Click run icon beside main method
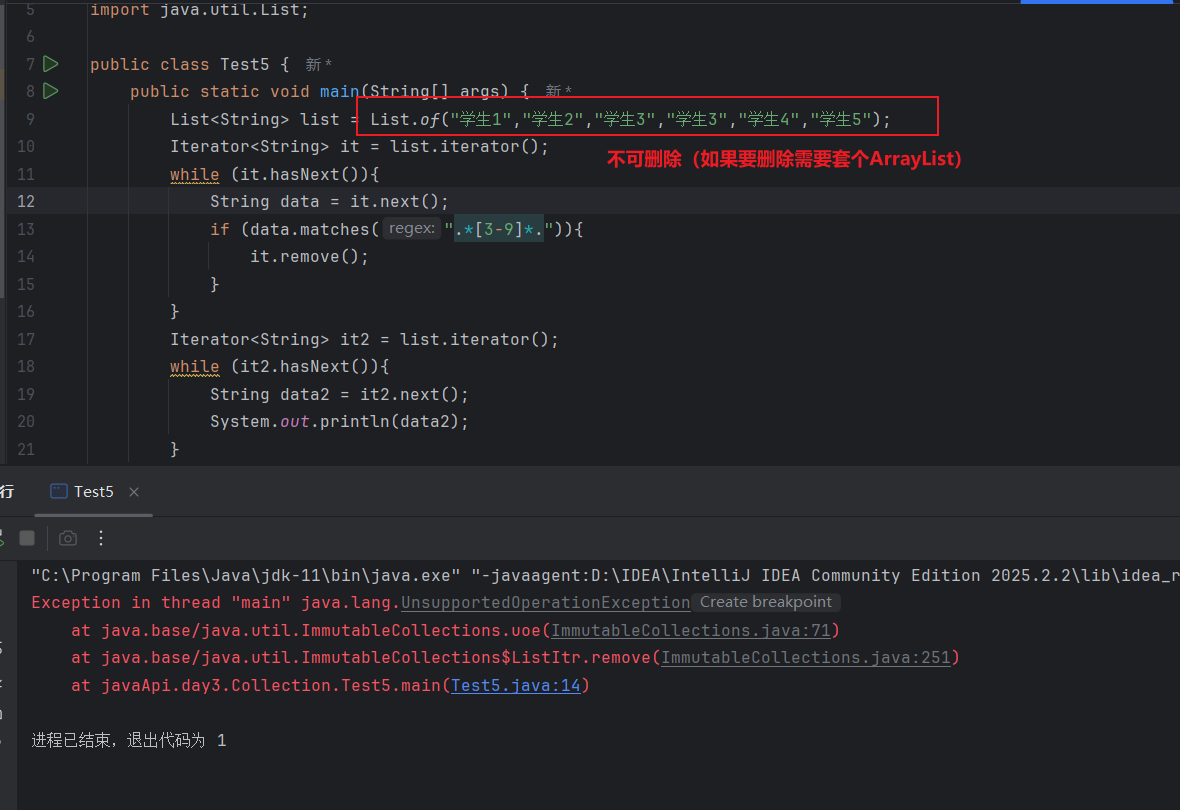Image resolution: width=1180 pixels, height=810 pixels. pyautogui.click(x=51, y=91)
